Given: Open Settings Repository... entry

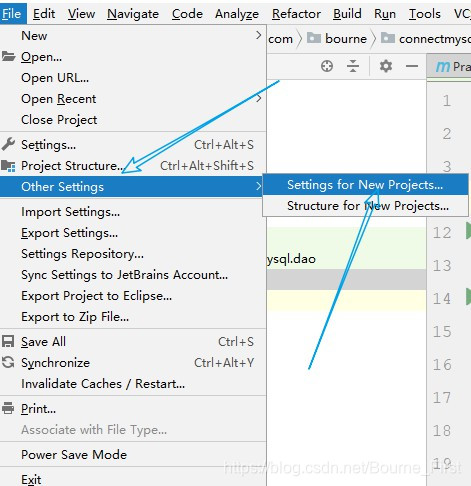Looking at the screenshot, I should (x=133, y=254).
